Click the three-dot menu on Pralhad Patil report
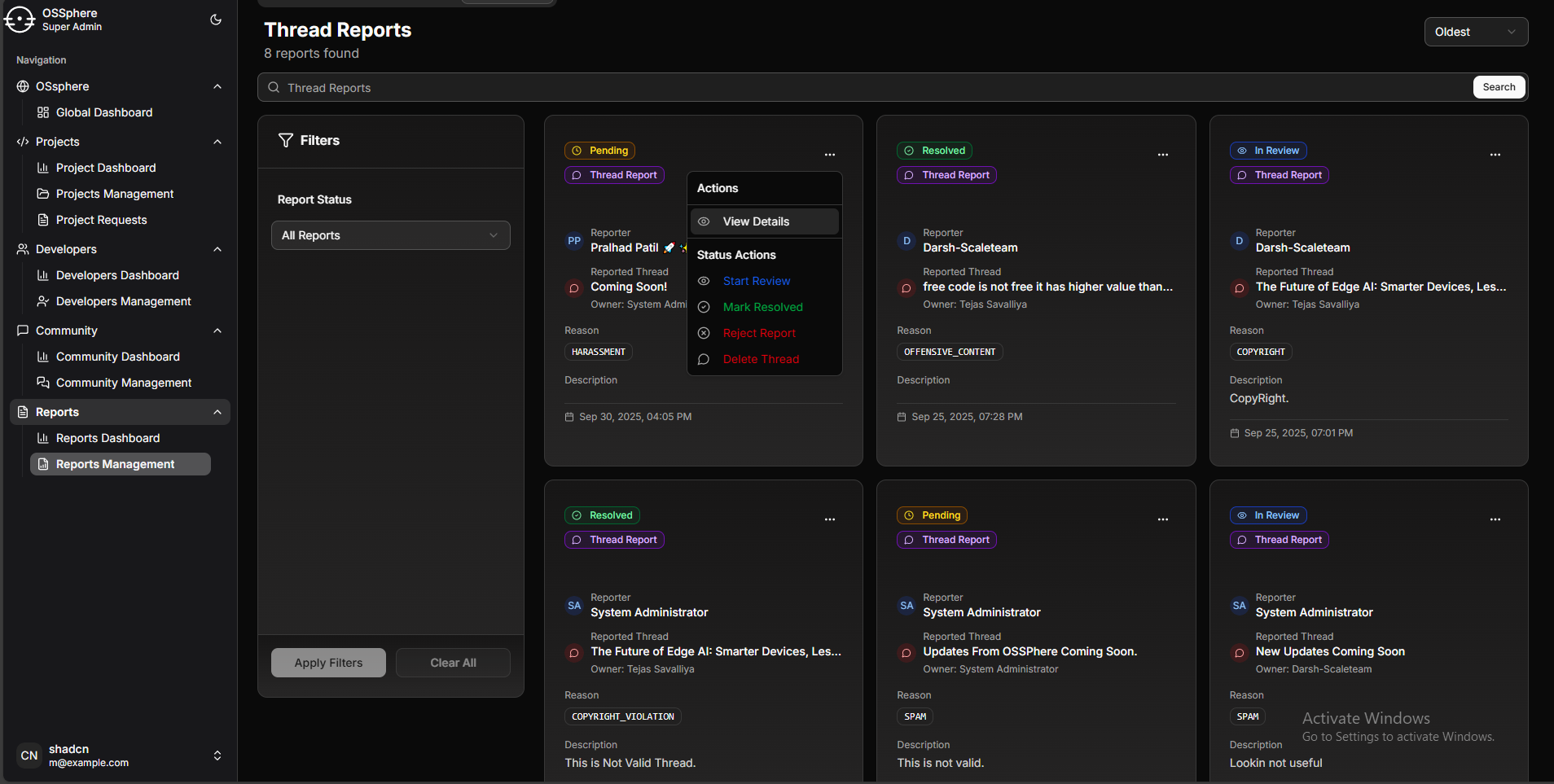The image size is (1554, 784). pyautogui.click(x=830, y=155)
